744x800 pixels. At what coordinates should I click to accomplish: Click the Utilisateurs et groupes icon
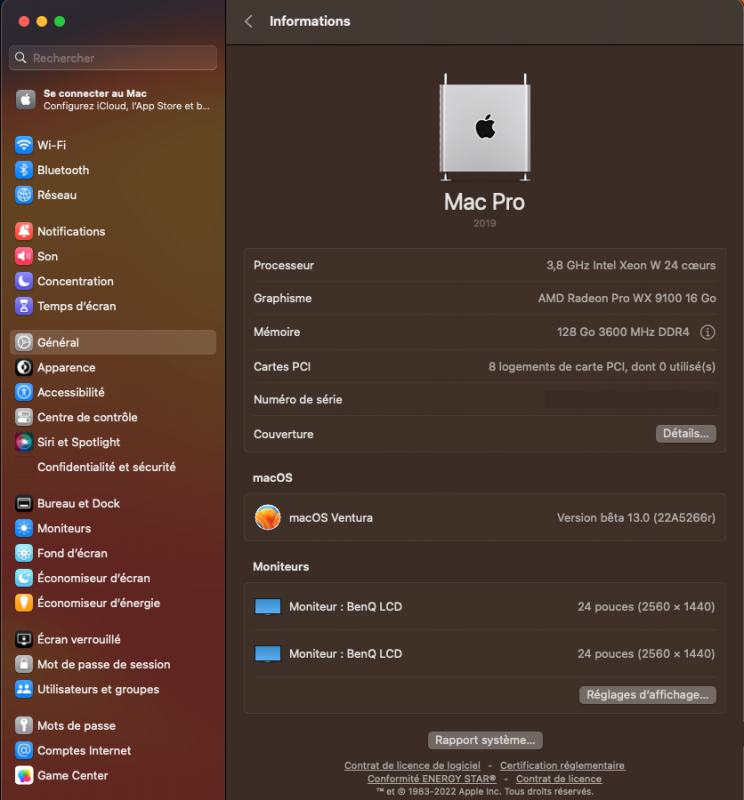tap(24, 689)
